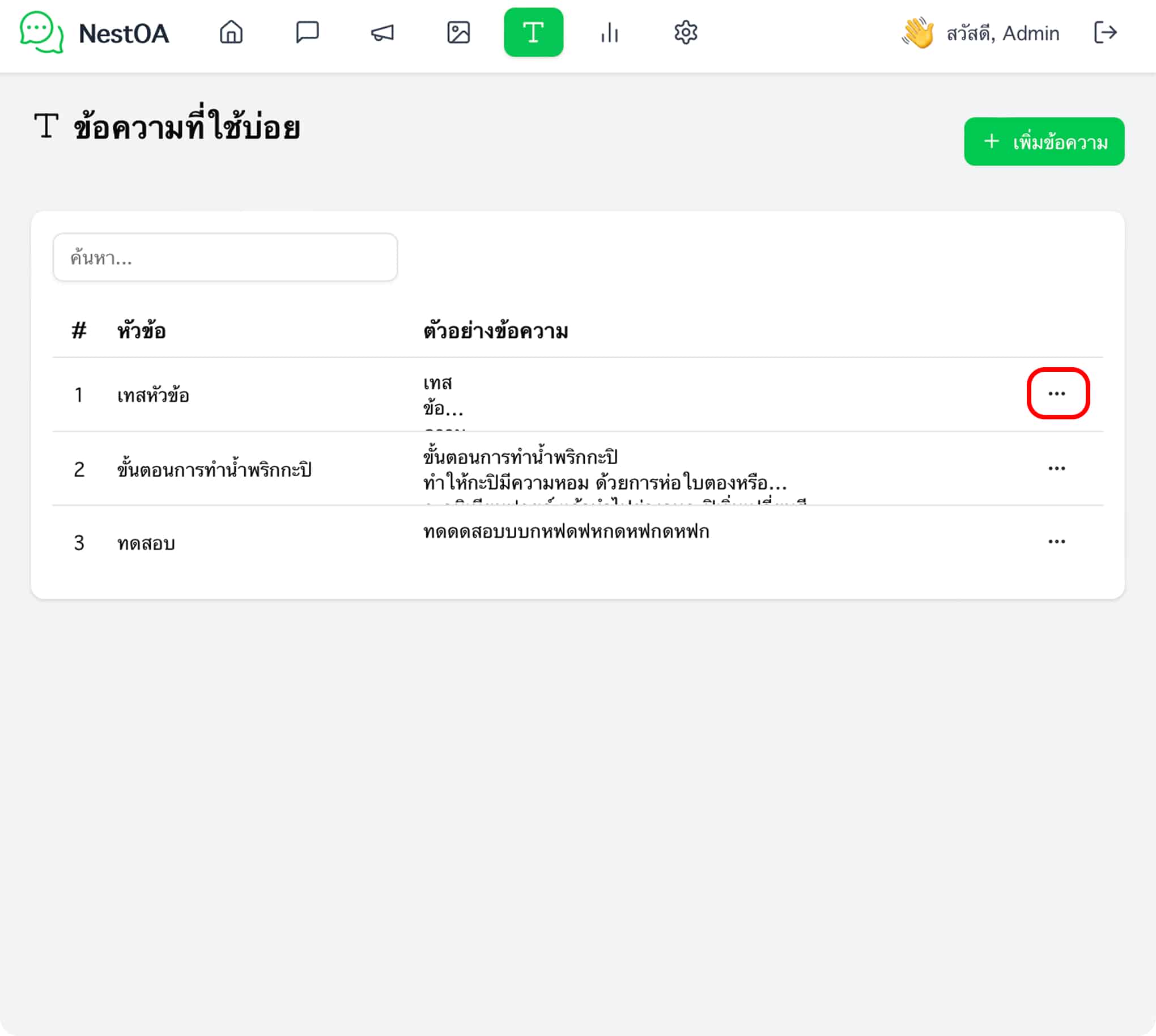Click the logout arrow icon
This screenshot has width=1156, height=1036.
[1106, 32]
